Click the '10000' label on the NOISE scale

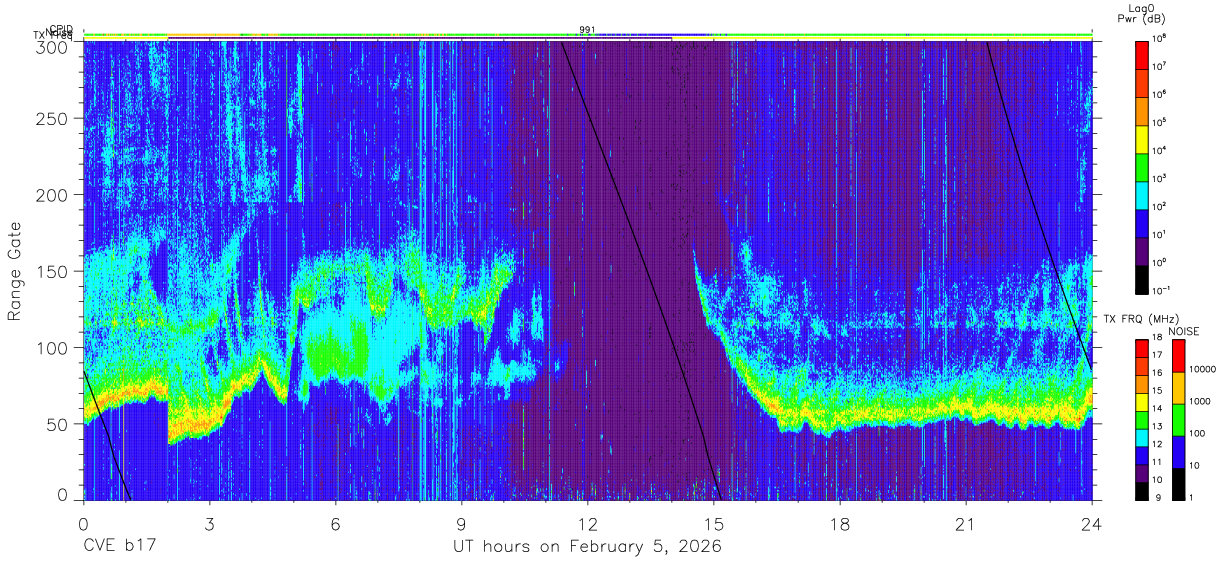point(1203,371)
